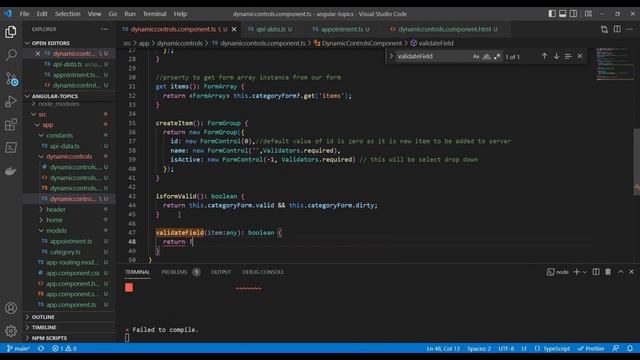Expand the node_modules folder
Screen dimensions: 640x360
(x=58, y=104)
